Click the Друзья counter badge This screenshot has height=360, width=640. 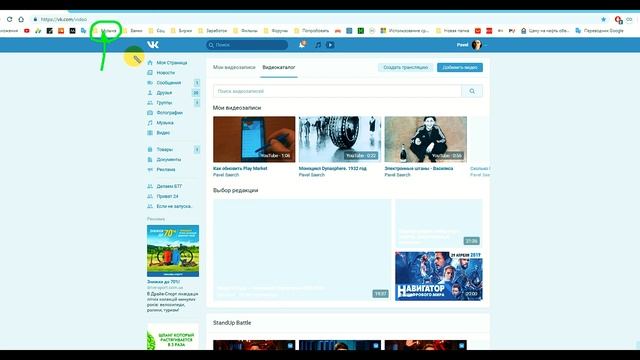coord(196,93)
